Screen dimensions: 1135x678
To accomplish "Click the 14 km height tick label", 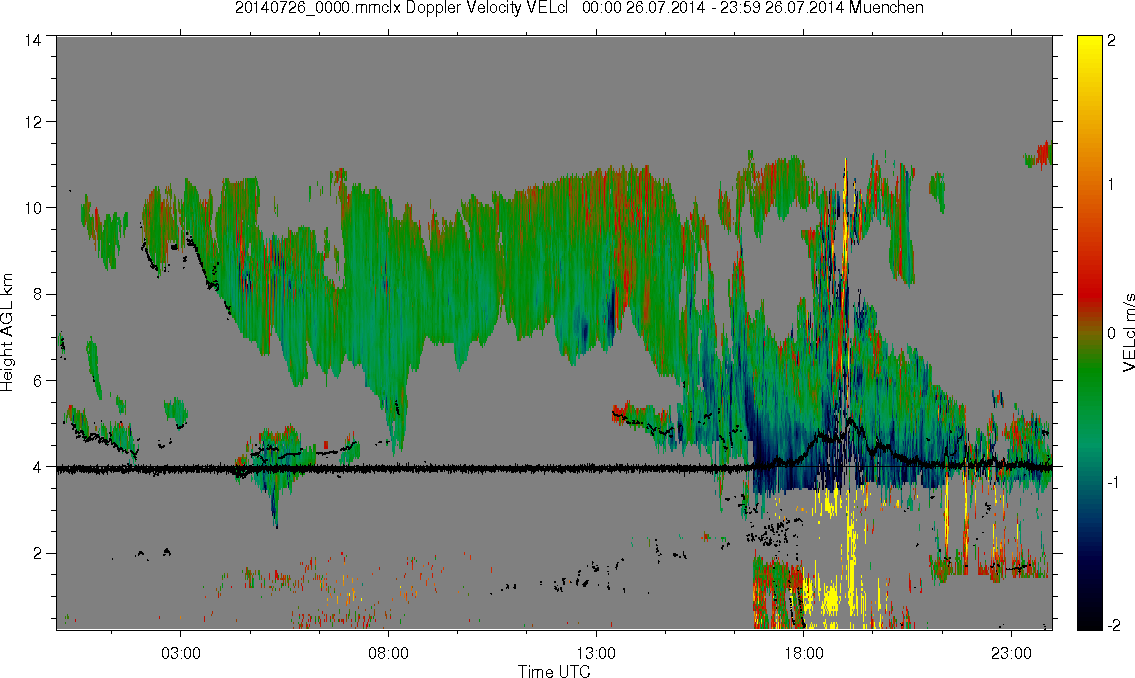I will (32, 41).
